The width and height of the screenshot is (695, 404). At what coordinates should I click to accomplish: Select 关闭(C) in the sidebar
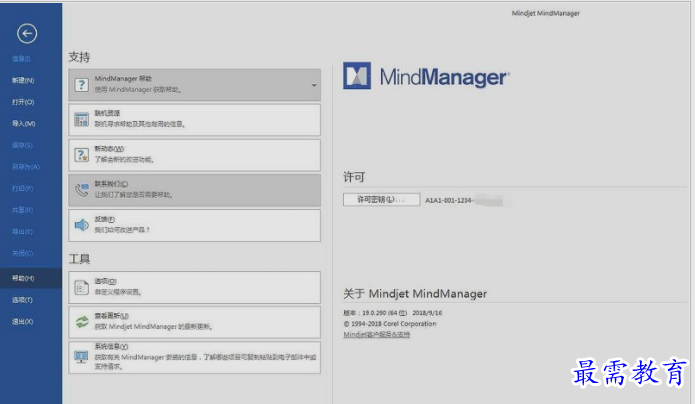coord(23,253)
